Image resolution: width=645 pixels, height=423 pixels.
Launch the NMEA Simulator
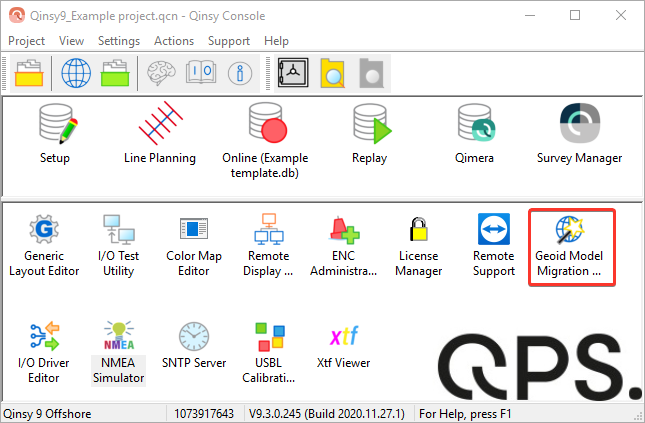118,353
